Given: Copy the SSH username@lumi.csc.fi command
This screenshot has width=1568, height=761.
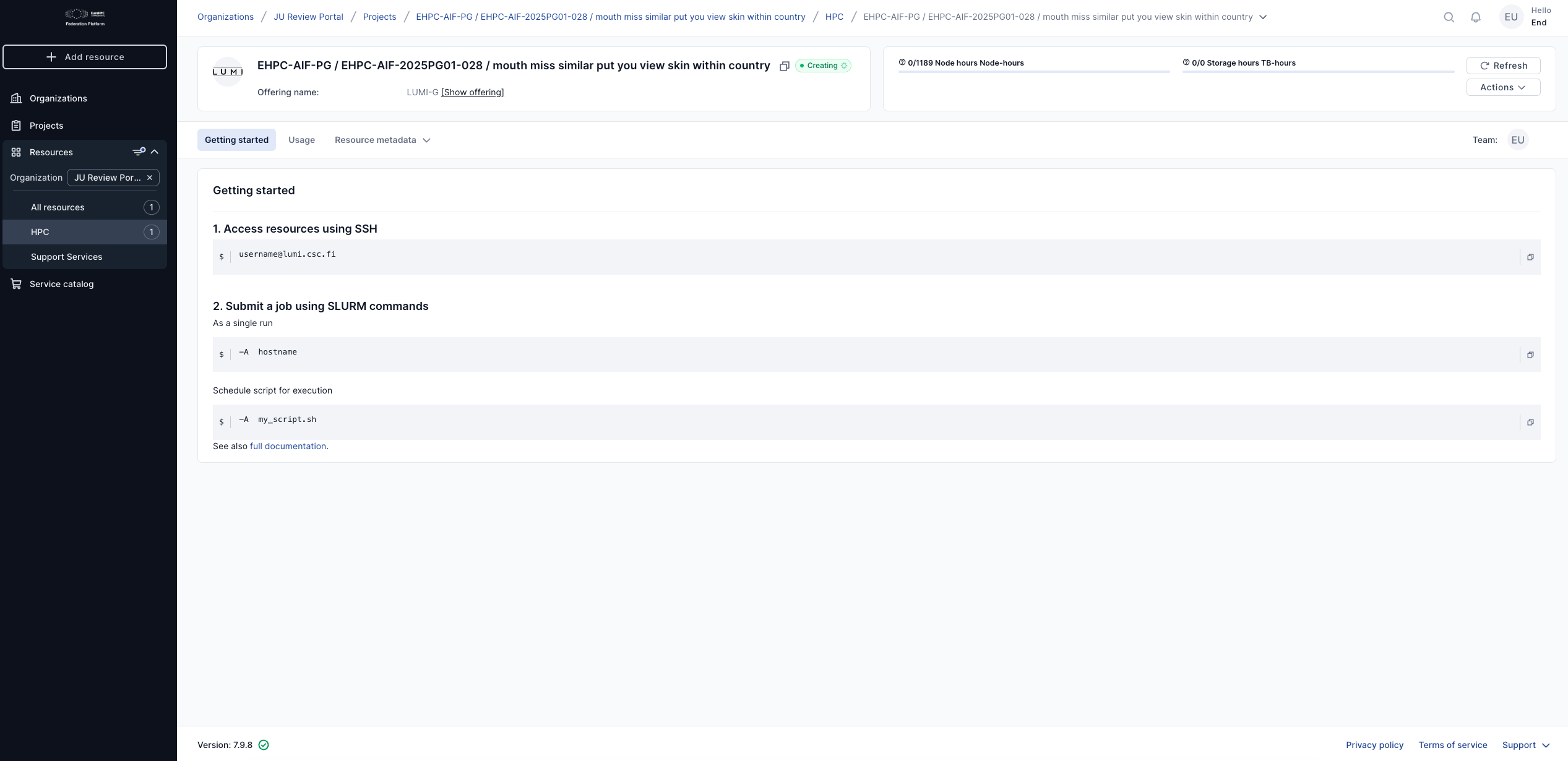Looking at the screenshot, I should tap(1530, 257).
